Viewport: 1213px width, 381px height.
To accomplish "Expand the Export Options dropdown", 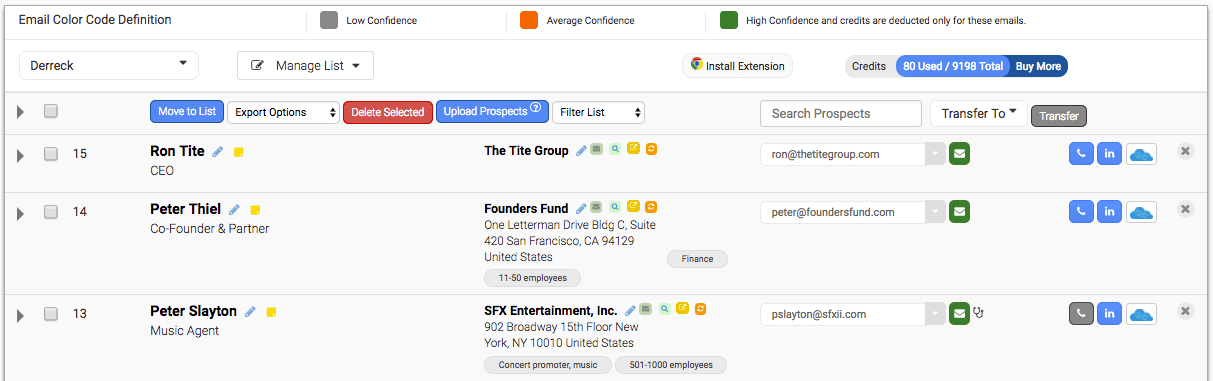I will 283,112.
